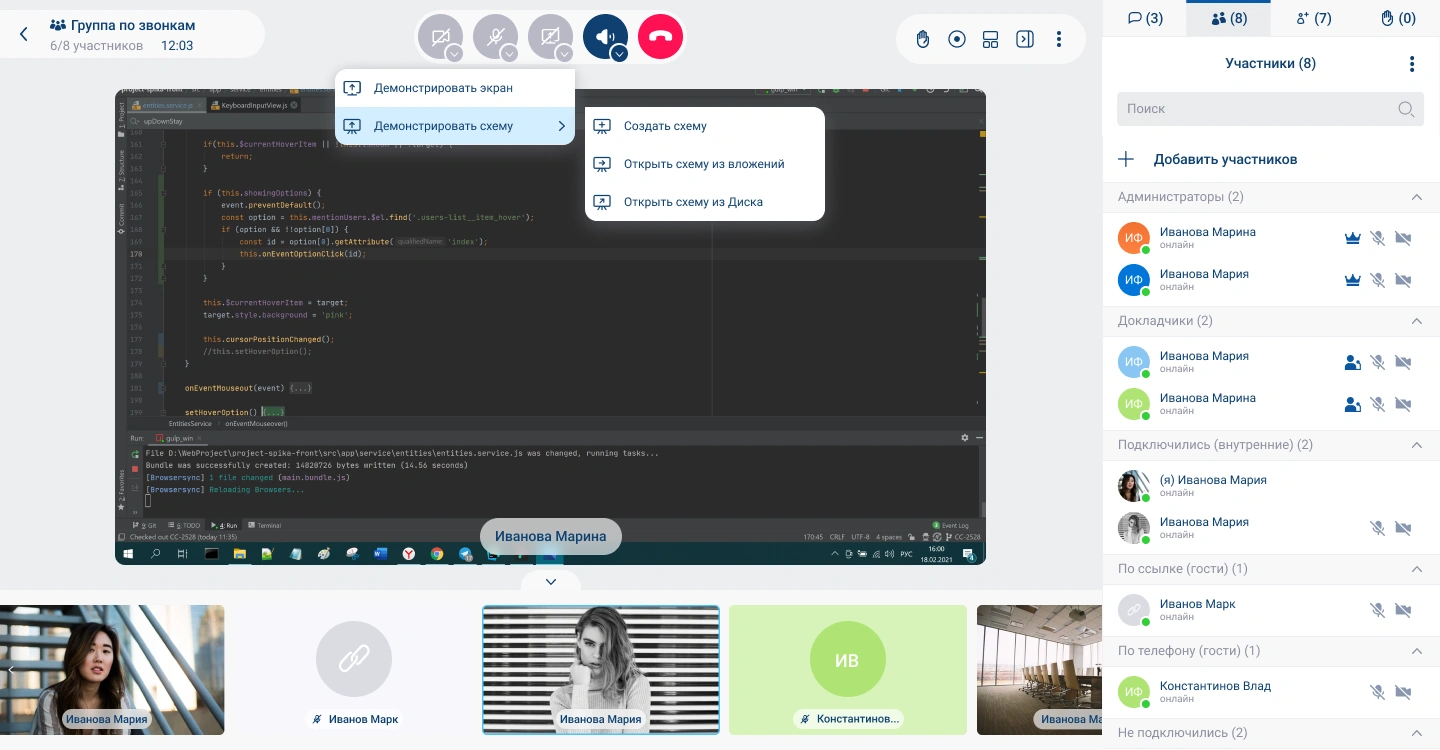Viewport: 1440px width, 750px height.
Task: Switch to the chat tab with 3 messages
Action: pyautogui.click(x=1145, y=18)
